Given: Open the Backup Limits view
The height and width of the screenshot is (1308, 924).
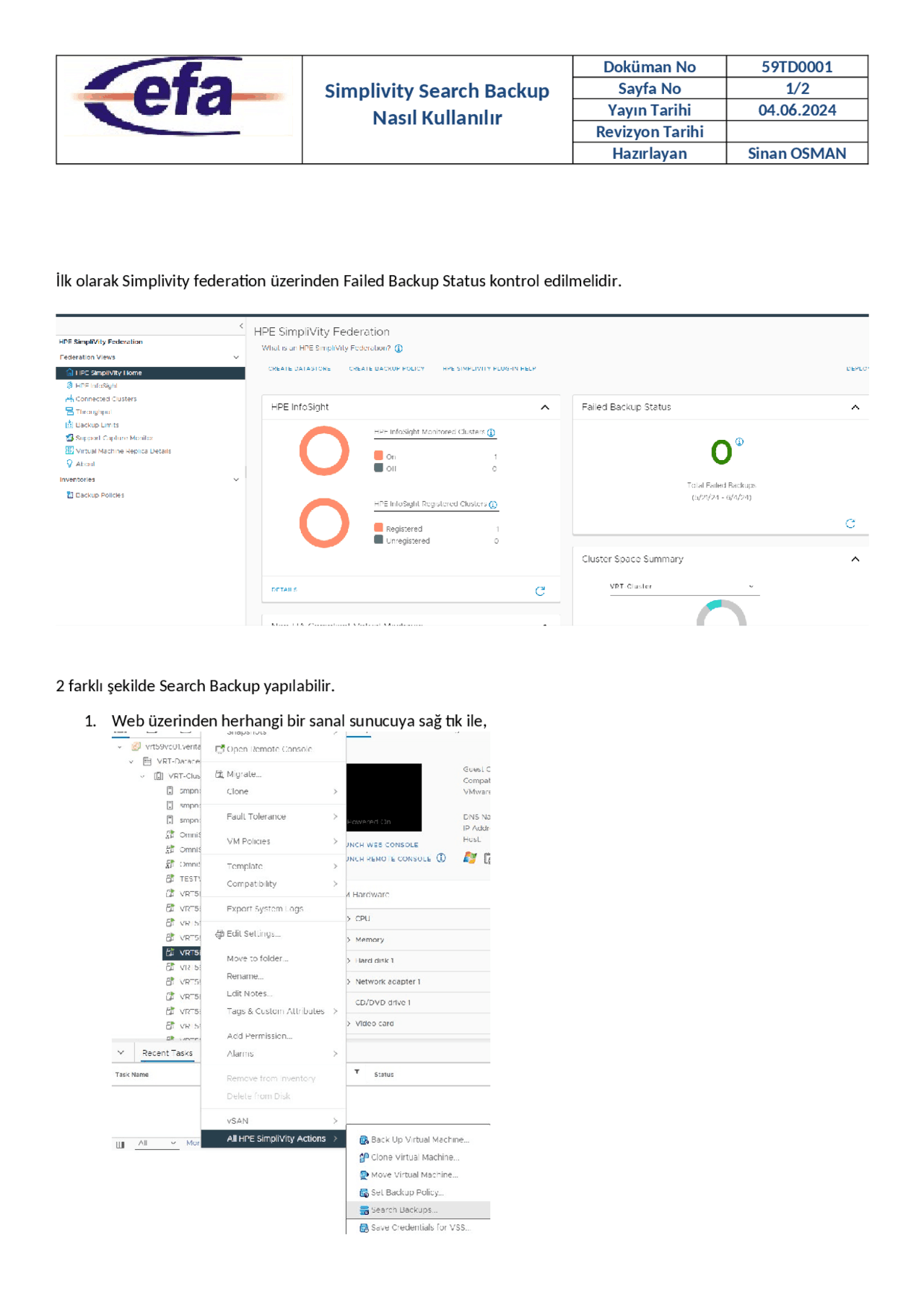Looking at the screenshot, I should click(x=97, y=425).
